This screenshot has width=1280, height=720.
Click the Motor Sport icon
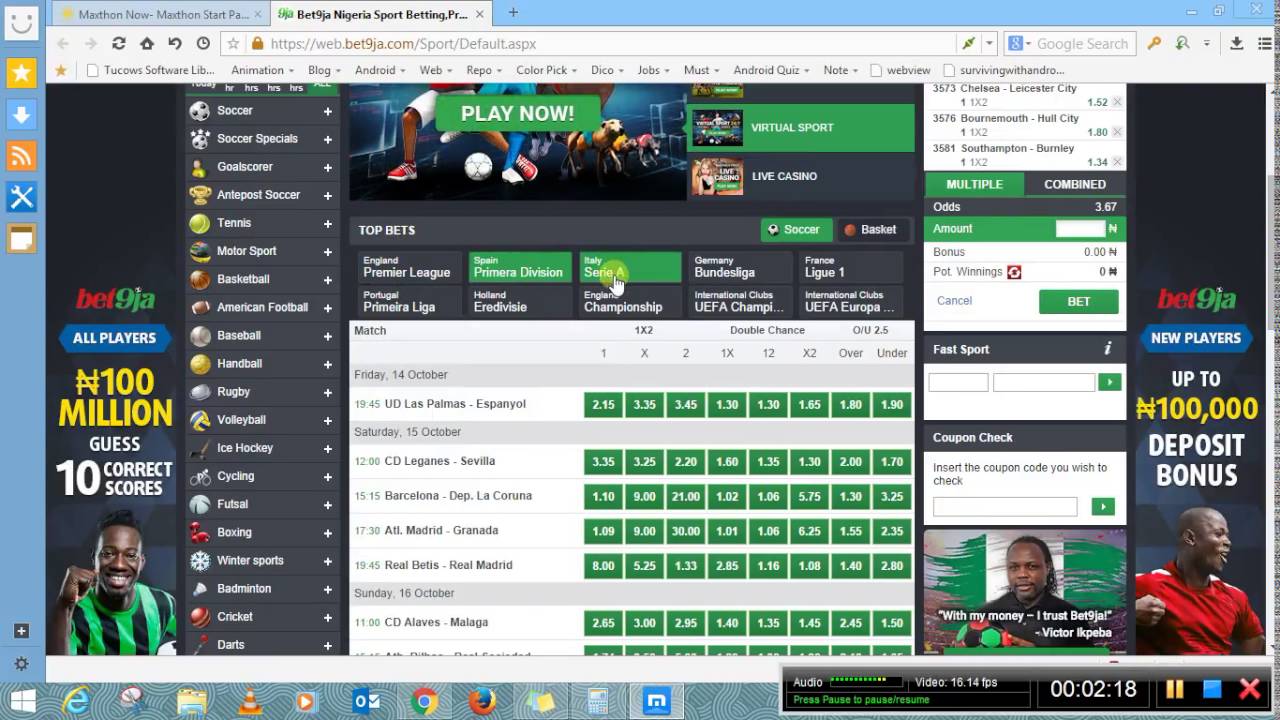coord(200,251)
